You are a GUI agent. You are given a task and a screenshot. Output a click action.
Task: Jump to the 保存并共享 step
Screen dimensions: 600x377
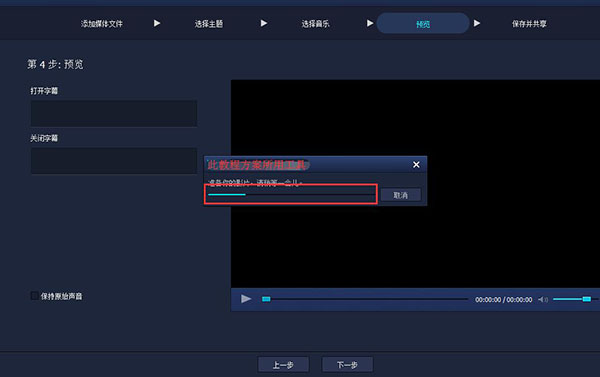(529, 24)
